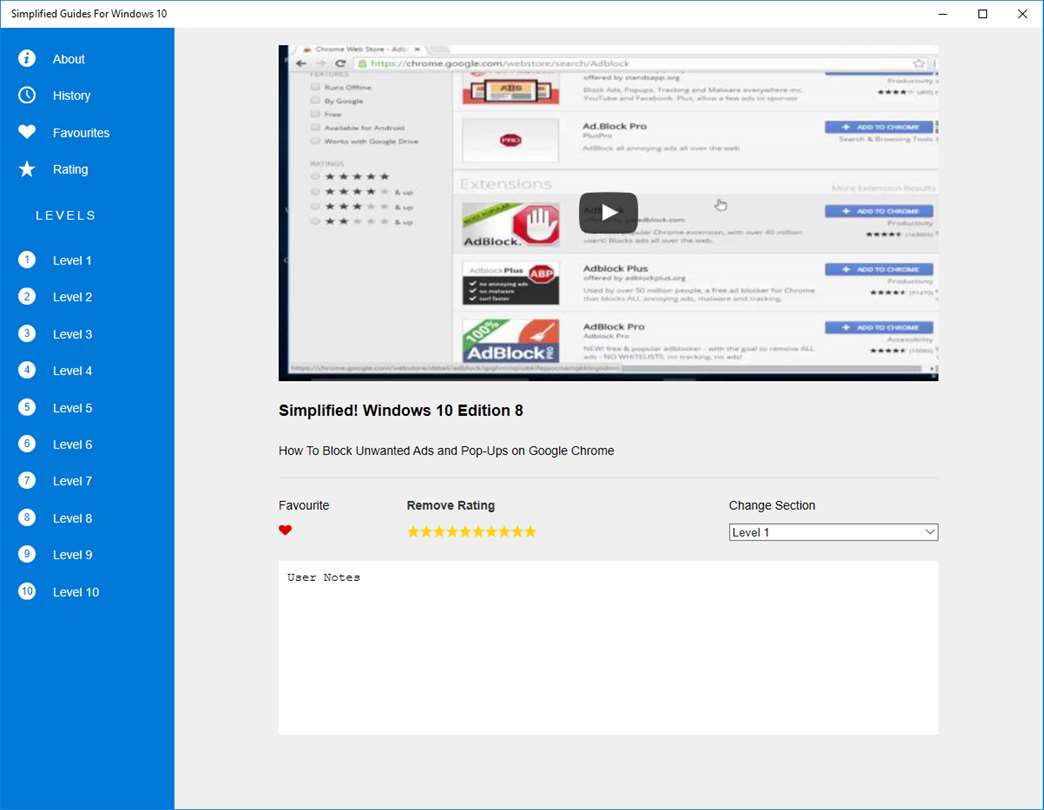Click the Change Section dropdown arrow

[929, 532]
